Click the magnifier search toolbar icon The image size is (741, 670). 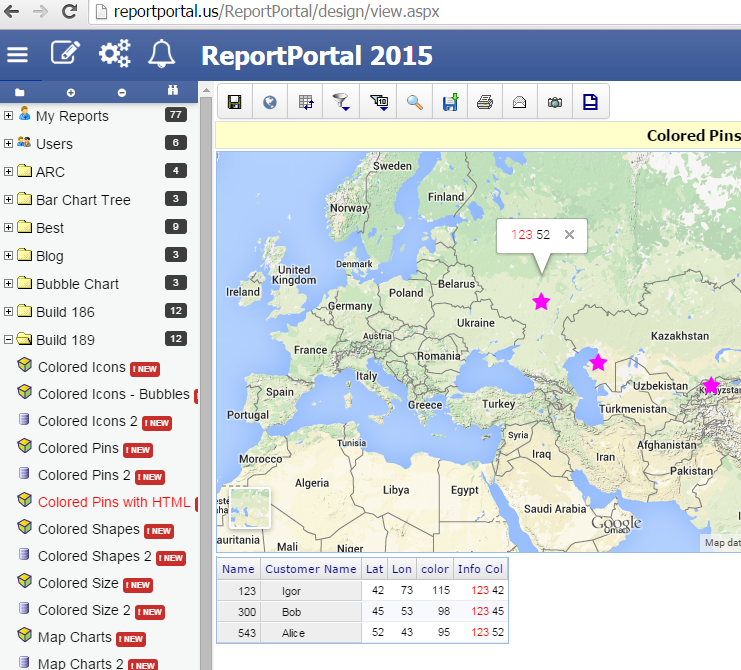click(414, 102)
